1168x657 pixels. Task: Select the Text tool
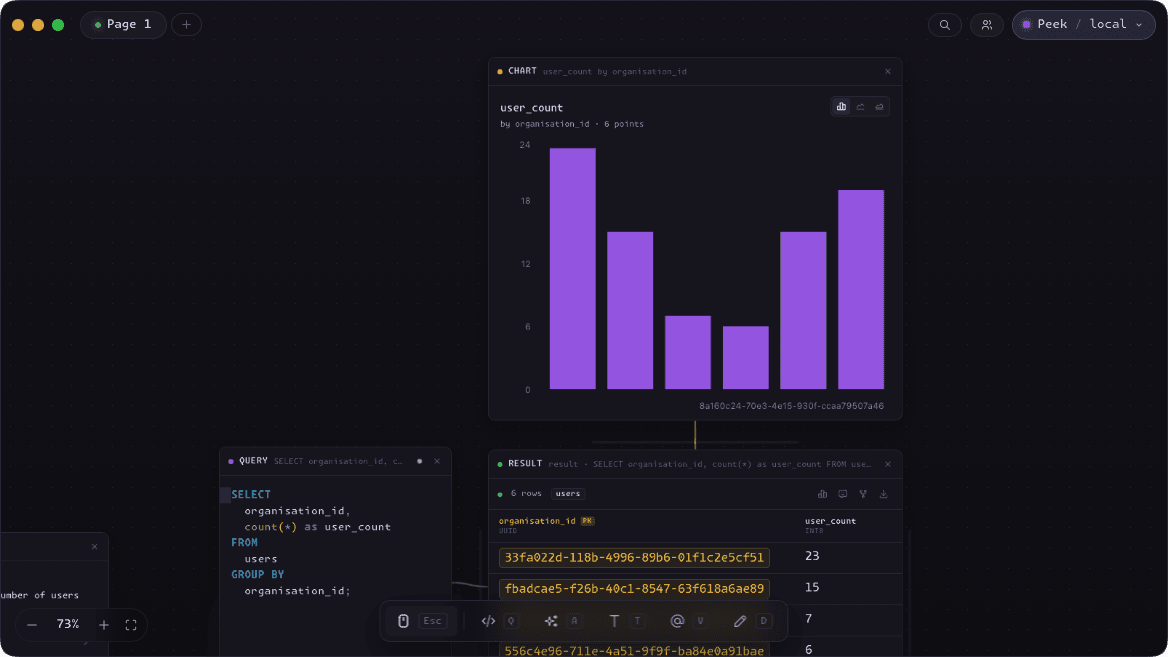pos(614,620)
